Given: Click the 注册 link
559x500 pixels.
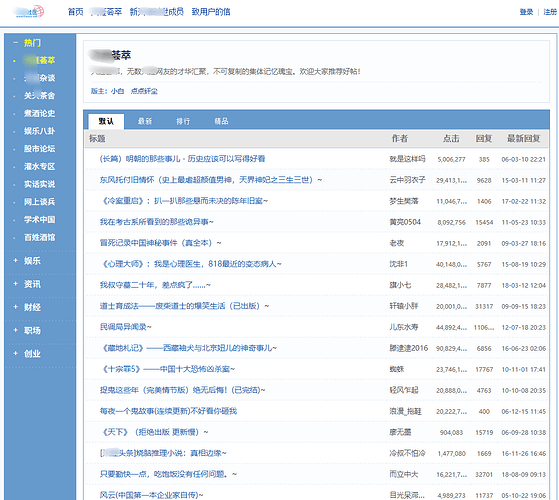Looking at the screenshot, I should (550, 12).
